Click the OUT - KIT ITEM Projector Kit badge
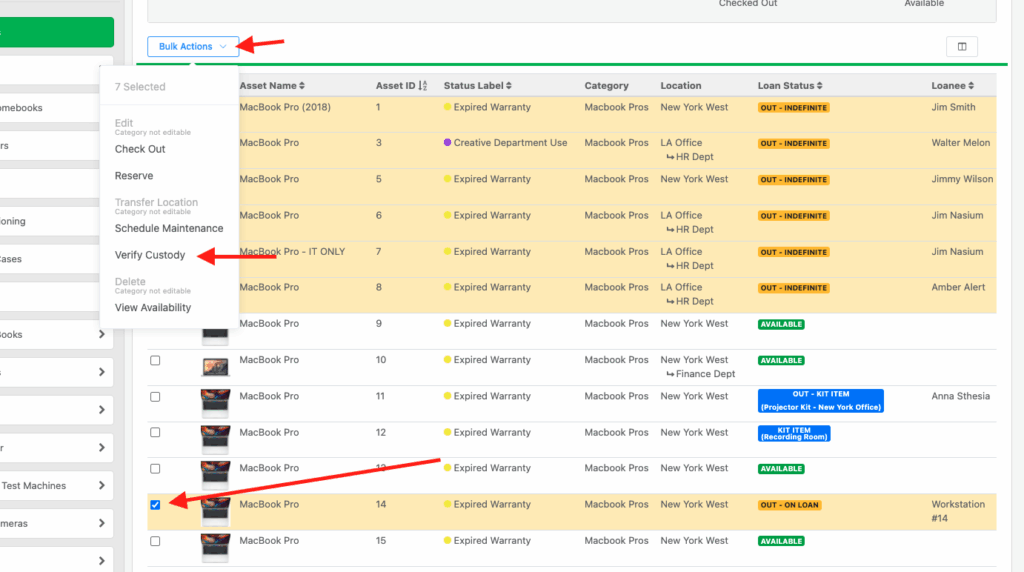Image resolution: width=1024 pixels, height=572 pixels. pyautogui.click(x=820, y=400)
